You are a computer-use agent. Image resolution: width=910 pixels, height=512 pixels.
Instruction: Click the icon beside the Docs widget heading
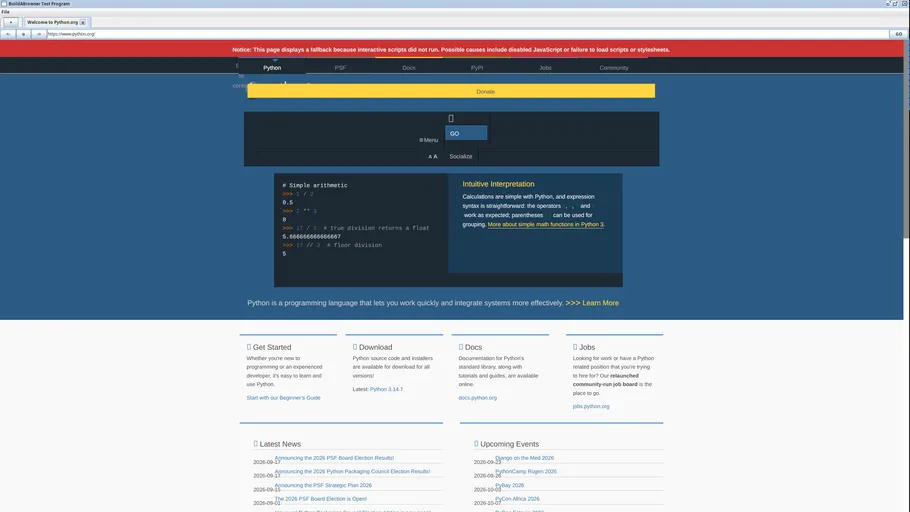(x=461, y=347)
